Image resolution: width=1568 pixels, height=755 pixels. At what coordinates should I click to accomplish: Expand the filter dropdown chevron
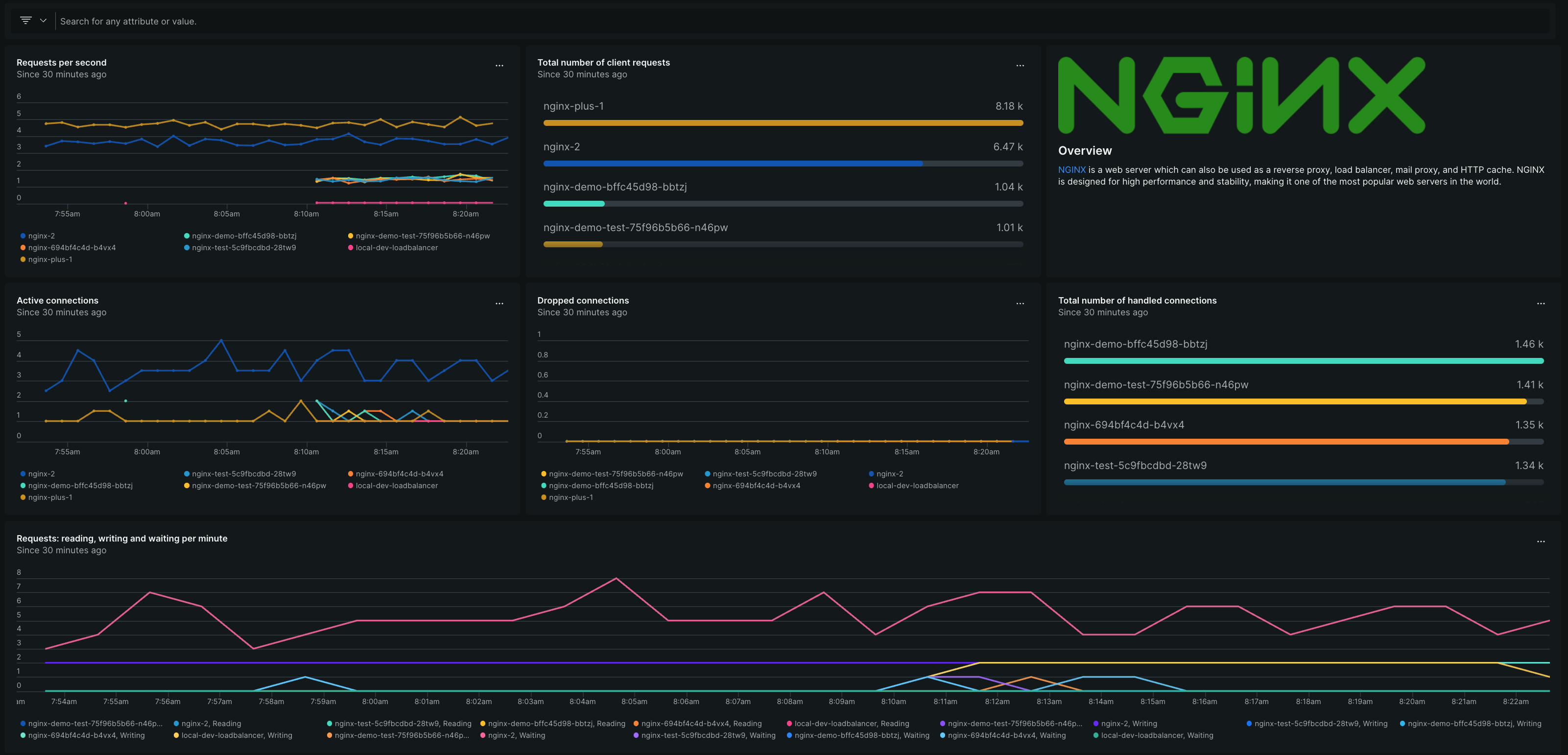(43, 20)
